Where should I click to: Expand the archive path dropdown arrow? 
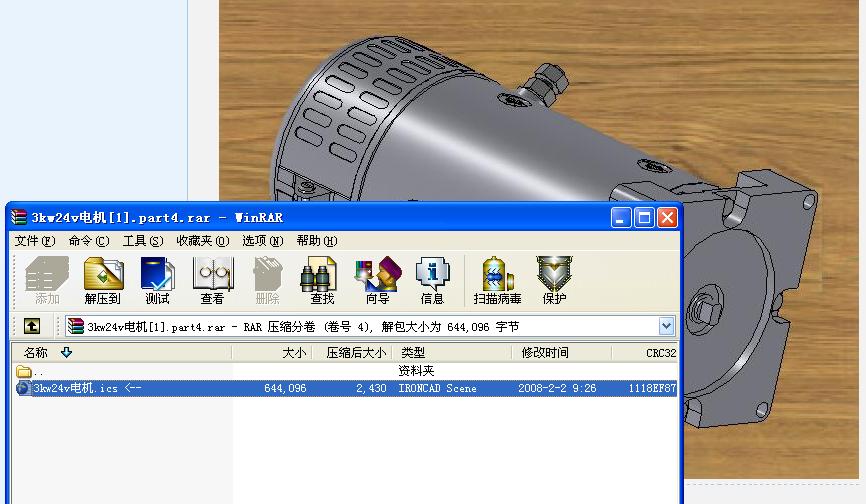coord(667,326)
